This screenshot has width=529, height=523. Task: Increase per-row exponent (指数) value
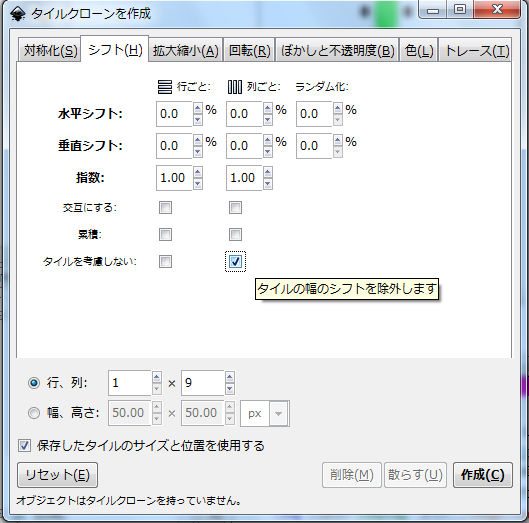(x=198, y=173)
